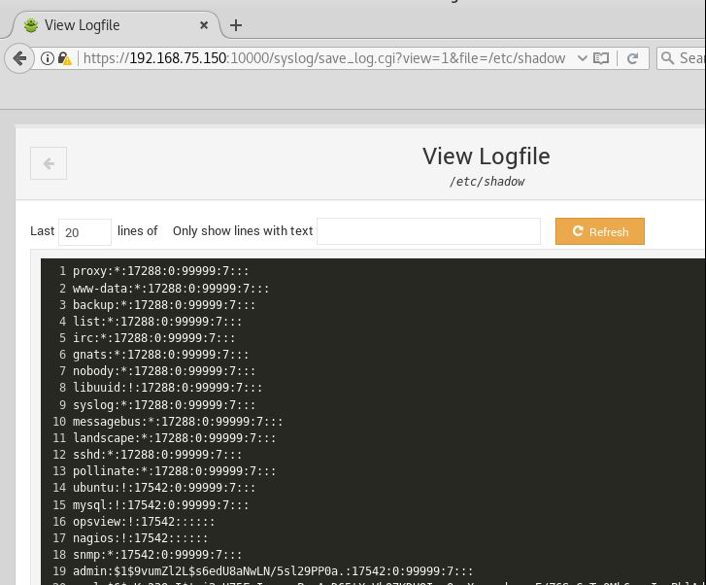The width and height of the screenshot is (706, 585).
Task: Close the View Logfile tab
Action: point(204,25)
